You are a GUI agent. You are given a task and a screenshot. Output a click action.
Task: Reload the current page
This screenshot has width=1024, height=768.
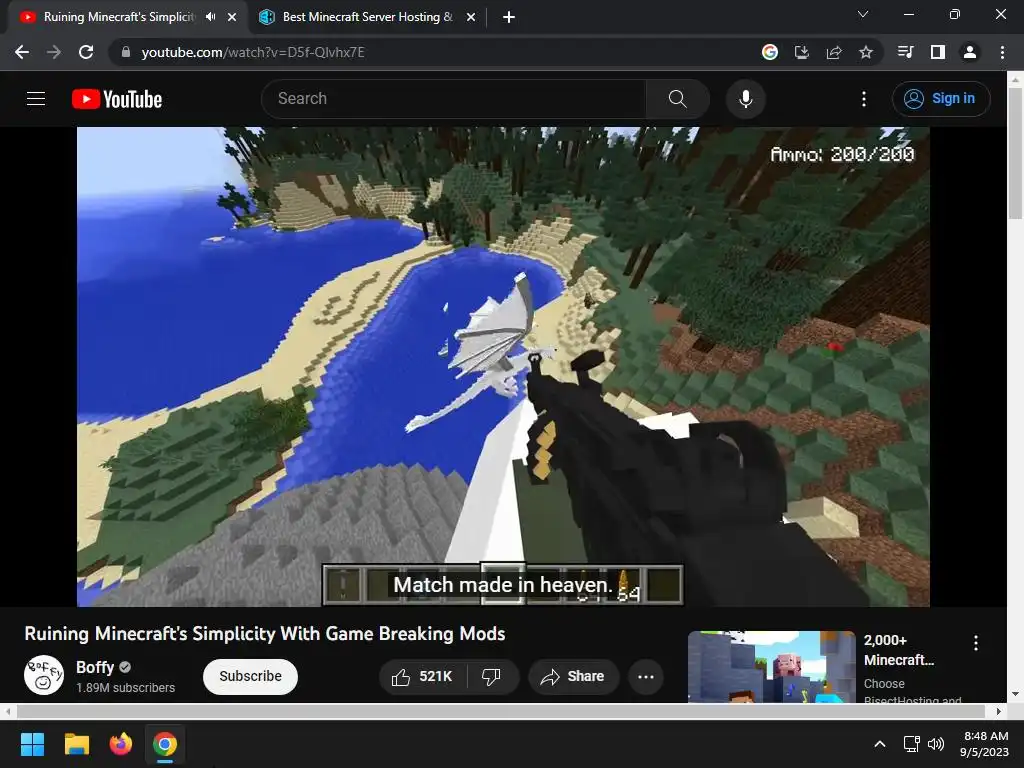pyautogui.click(x=86, y=52)
